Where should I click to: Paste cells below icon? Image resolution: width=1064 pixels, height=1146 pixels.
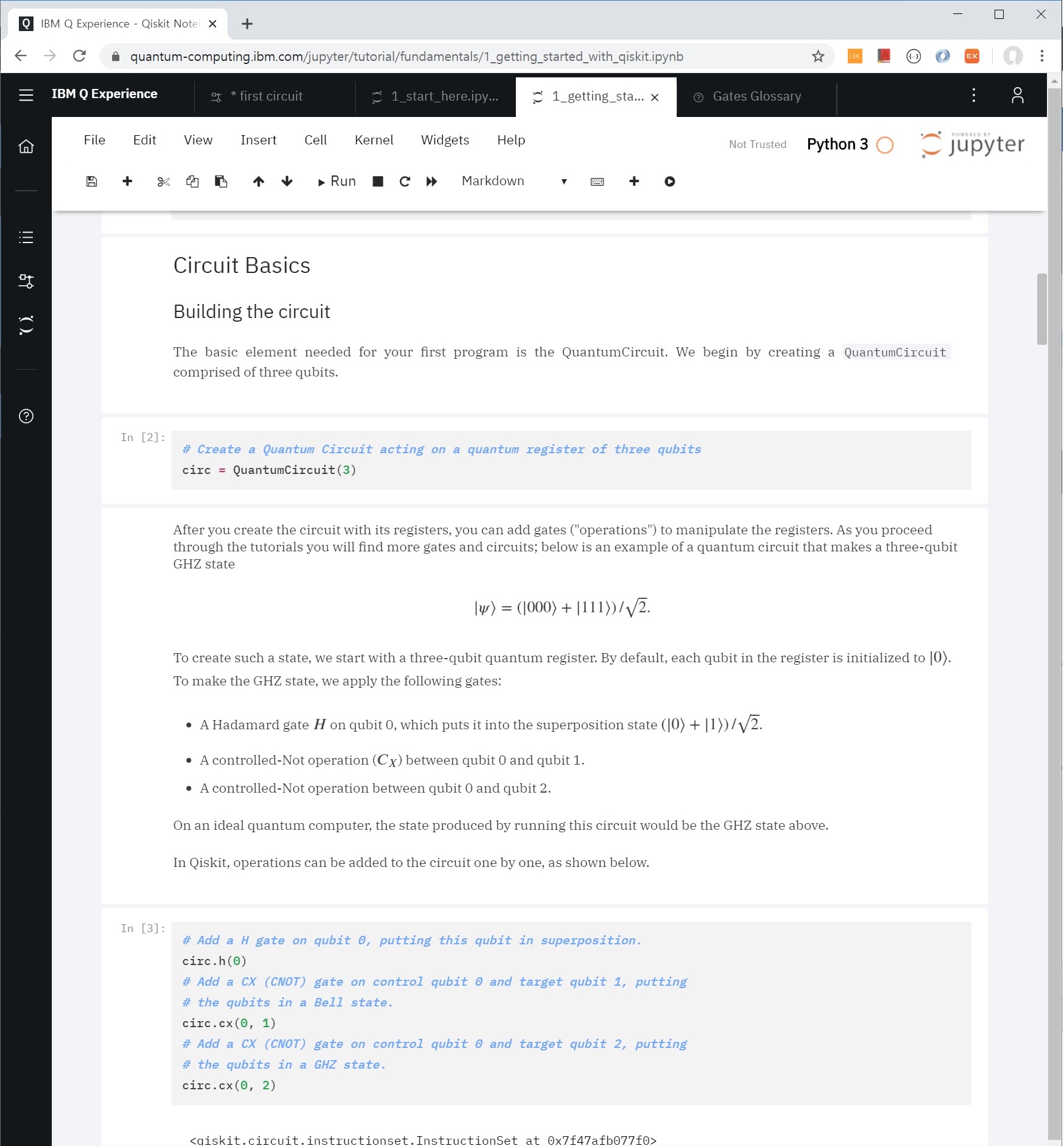click(221, 182)
